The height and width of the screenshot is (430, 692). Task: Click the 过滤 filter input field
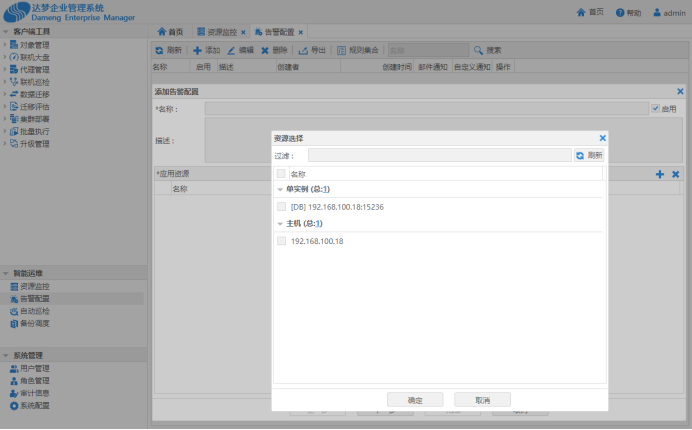tap(439, 156)
